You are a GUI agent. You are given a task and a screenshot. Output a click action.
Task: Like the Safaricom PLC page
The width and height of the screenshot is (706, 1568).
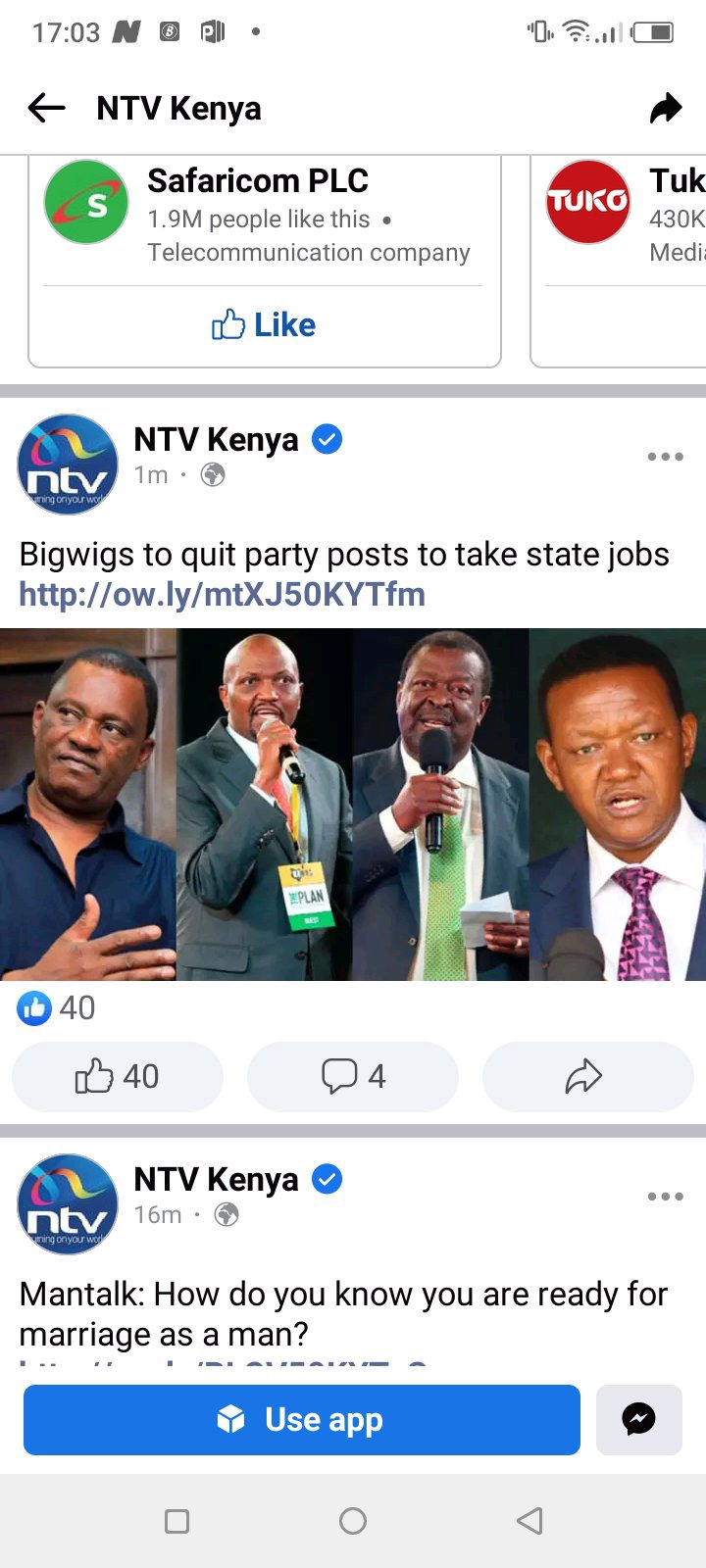(x=265, y=324)
